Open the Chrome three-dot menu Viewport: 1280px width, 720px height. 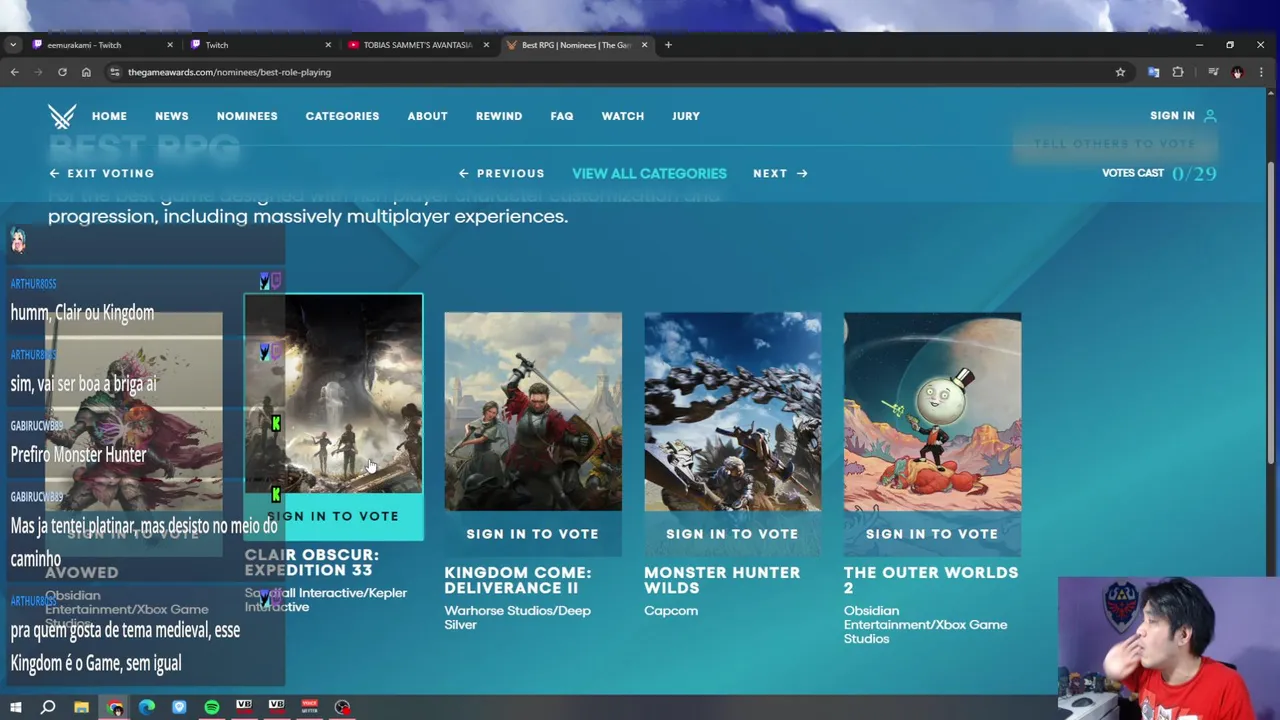(1261, 72)
